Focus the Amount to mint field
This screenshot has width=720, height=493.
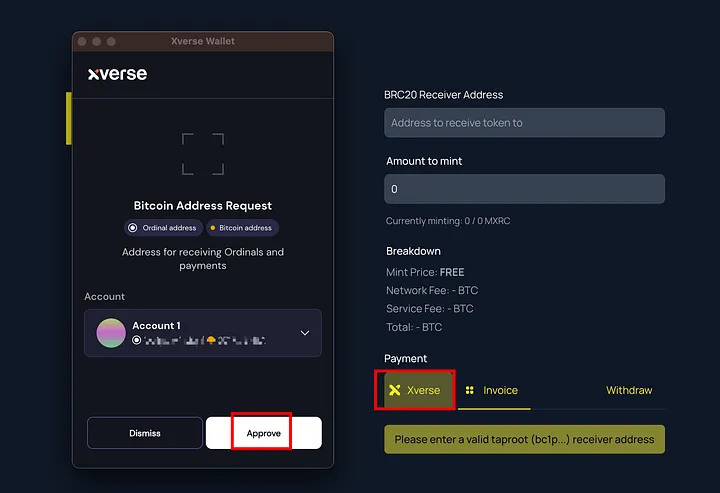(x=524, y=189)
